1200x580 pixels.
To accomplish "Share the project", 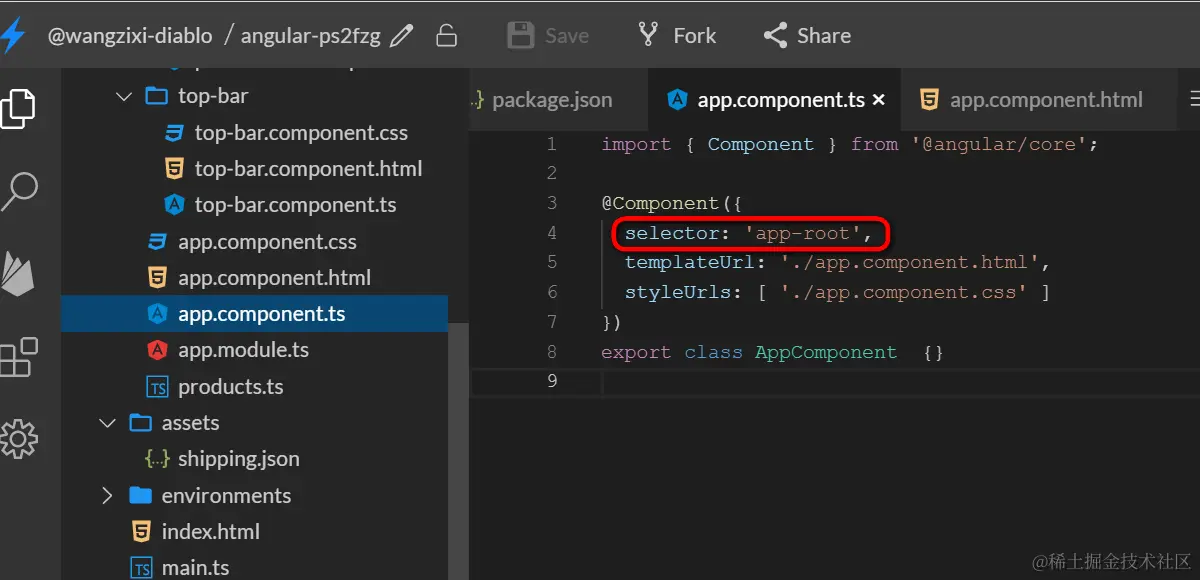I will coord(807,36).
